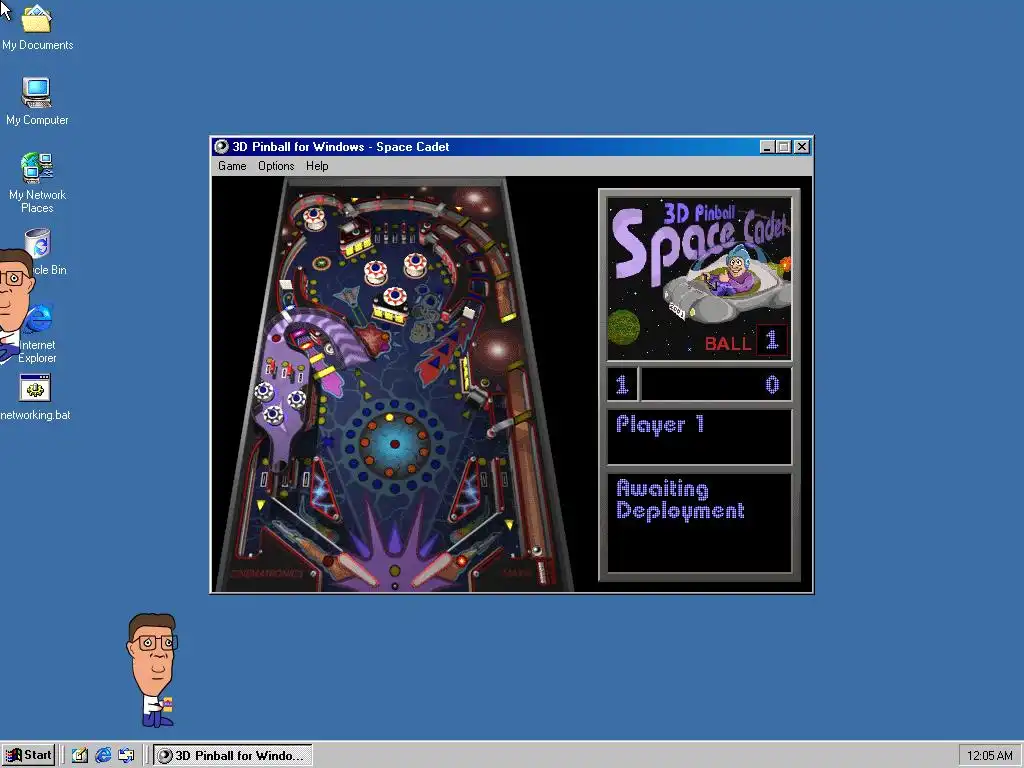Viewport: 1024px width, 768px height.
Task: Select the networking.bat file icon
Action: [35, 398]
